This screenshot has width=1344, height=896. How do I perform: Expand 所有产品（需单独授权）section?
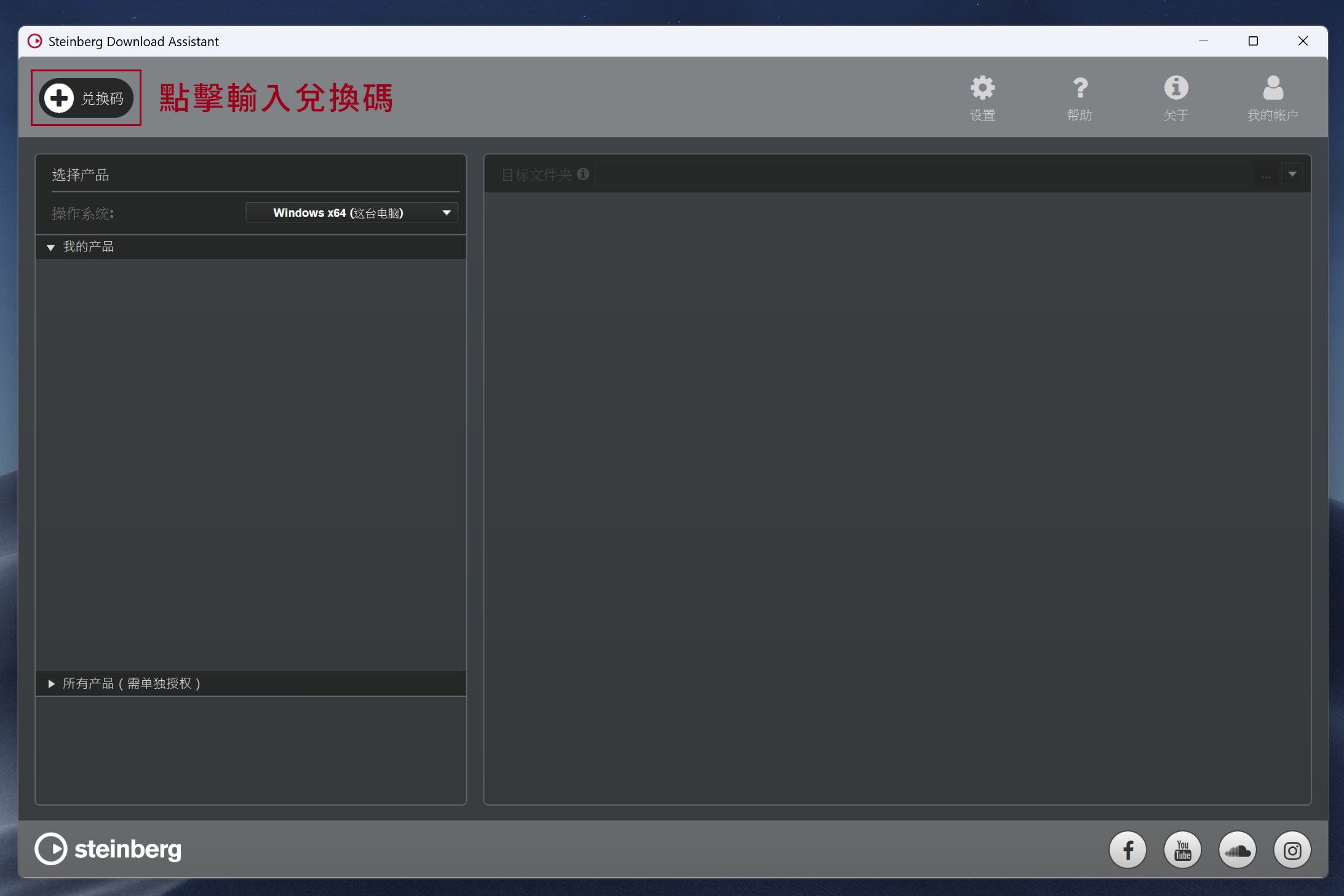click(x=51, y=683)
